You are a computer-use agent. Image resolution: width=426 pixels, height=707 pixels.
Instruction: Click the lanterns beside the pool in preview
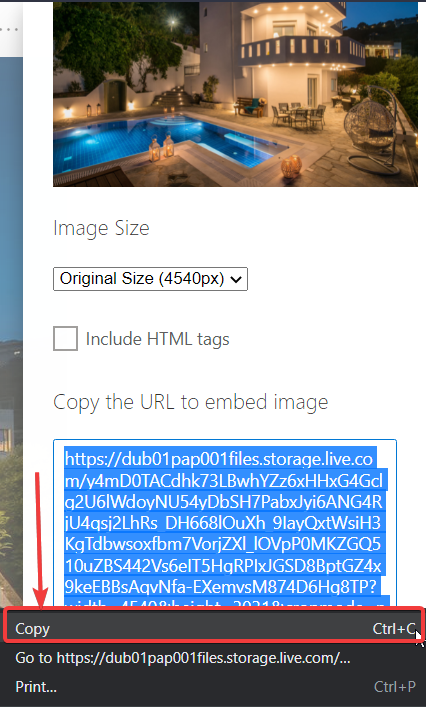[x=161, y=148]
